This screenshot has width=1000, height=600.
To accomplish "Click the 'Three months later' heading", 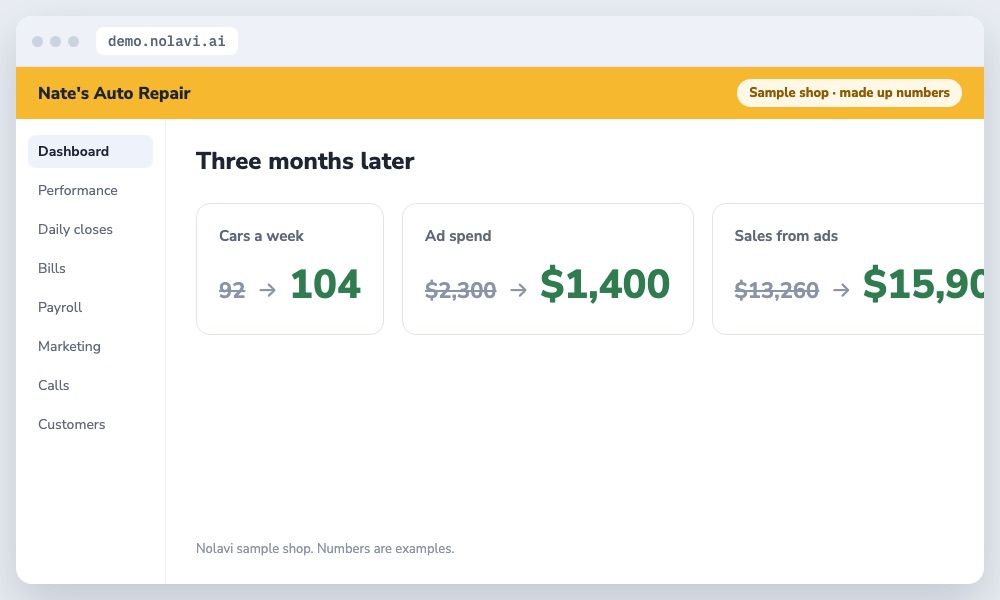I will pyautogui.click(x=305, y=161).
